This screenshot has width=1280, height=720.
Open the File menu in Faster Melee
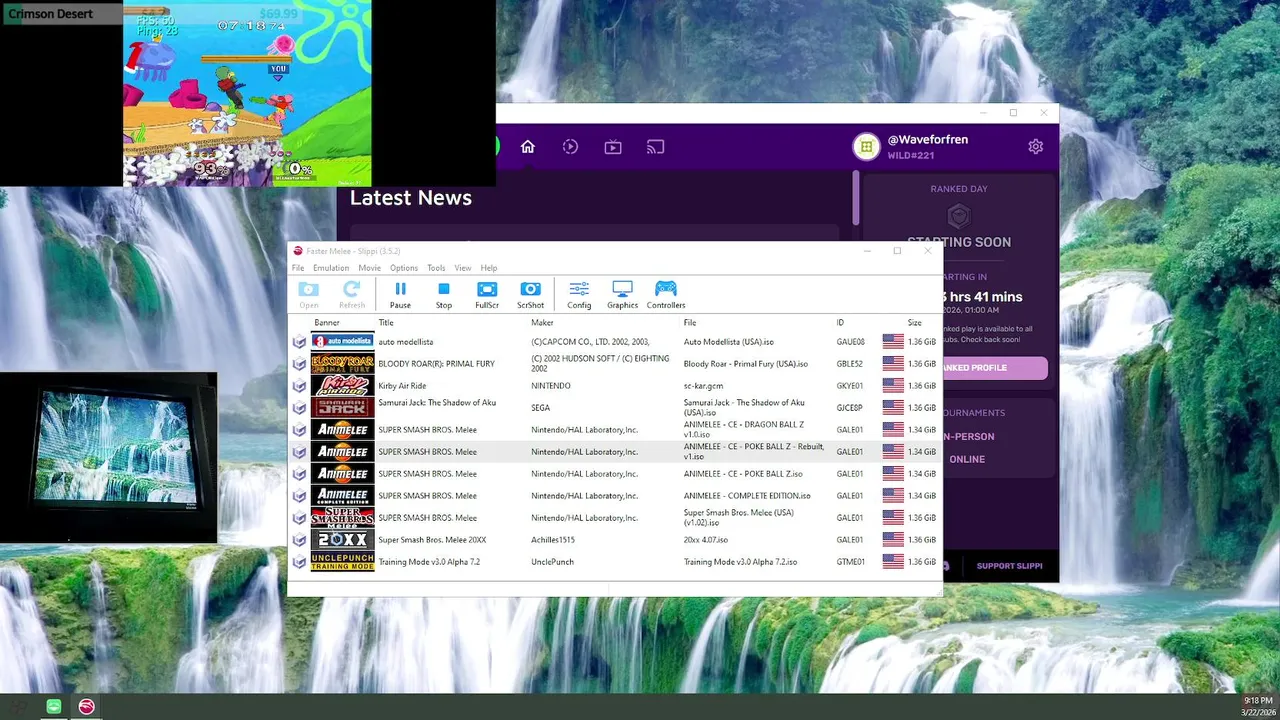[298, 268]
